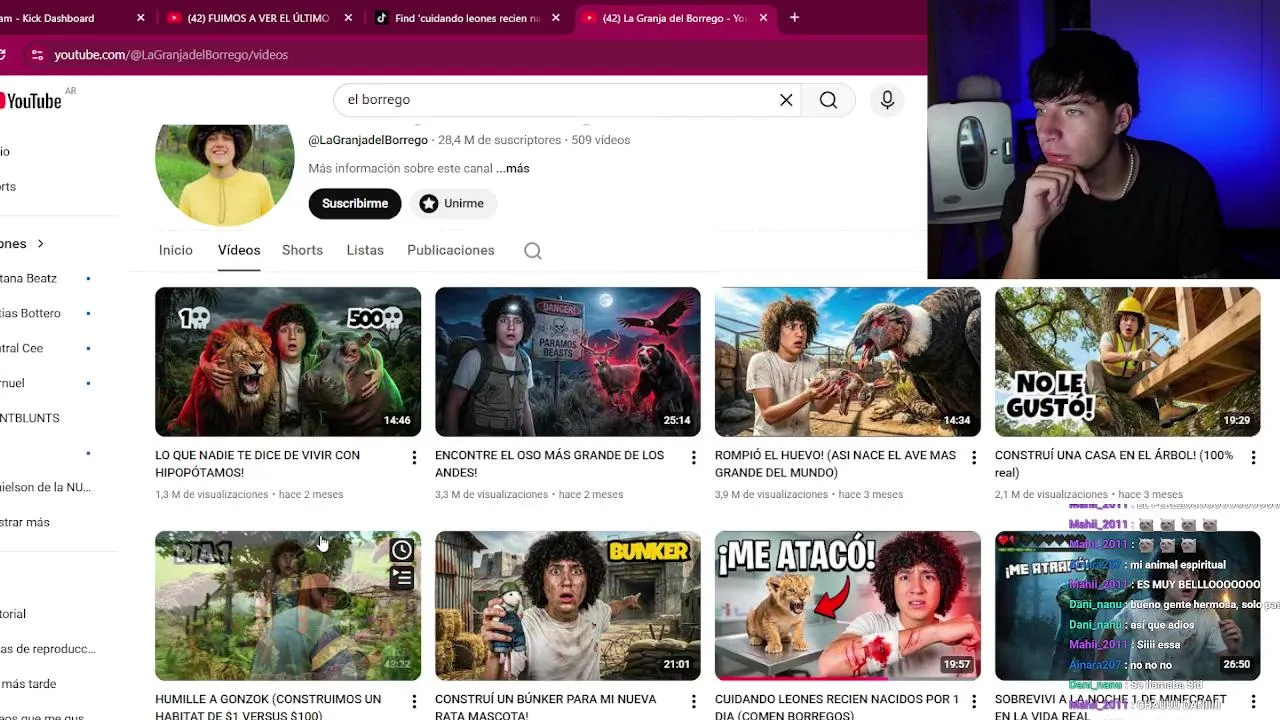The height and width of the screenshot is (720, 1280).
Task: Click the '28,4 M de suscriptores' text
Action: tap(499, 140)
